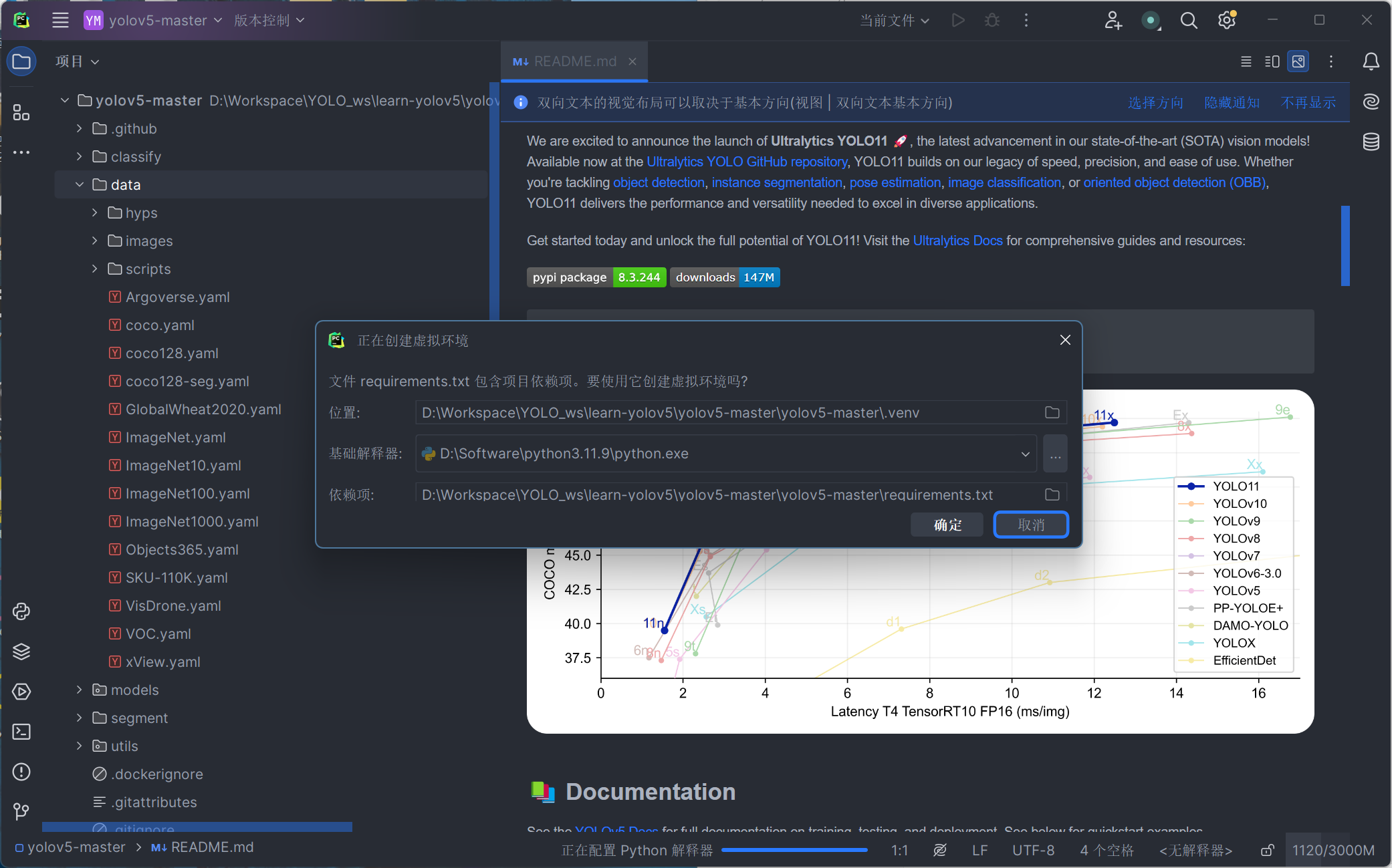Click the Python interpreter configuration progress bar
The image size is (1392, 868).
(x=794, y=850)
